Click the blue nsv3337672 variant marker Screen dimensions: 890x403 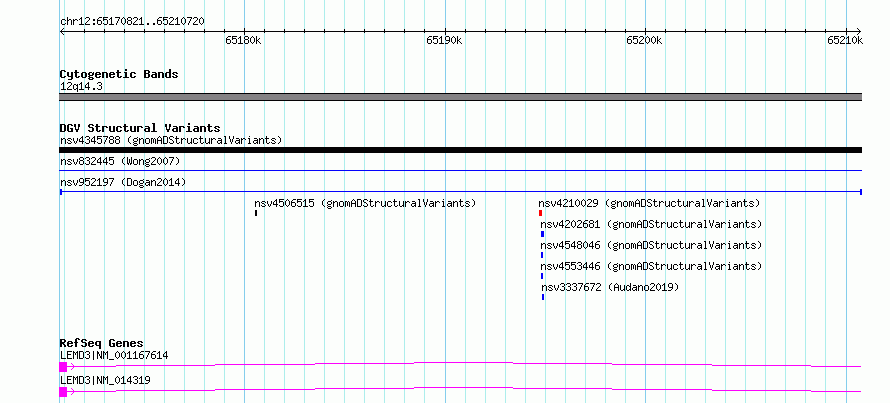point(543,297)
